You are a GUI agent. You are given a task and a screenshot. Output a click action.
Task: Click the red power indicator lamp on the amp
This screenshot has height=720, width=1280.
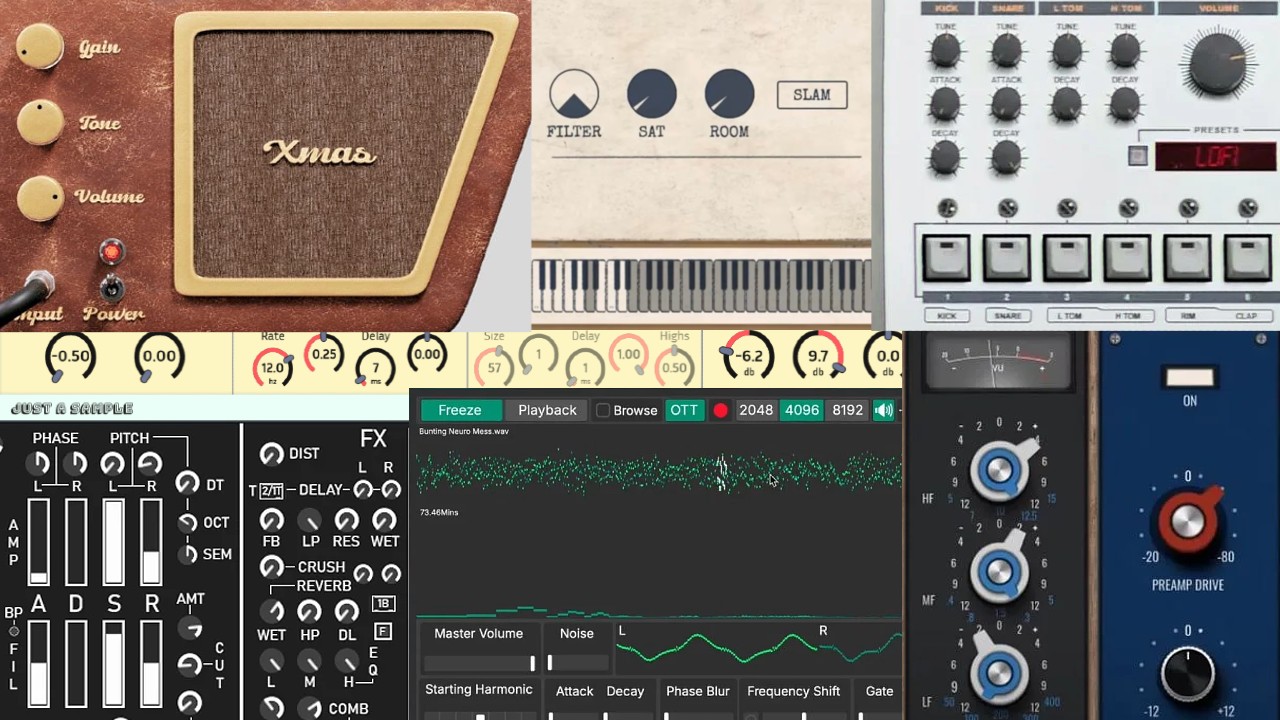click(x=111, y=252)
